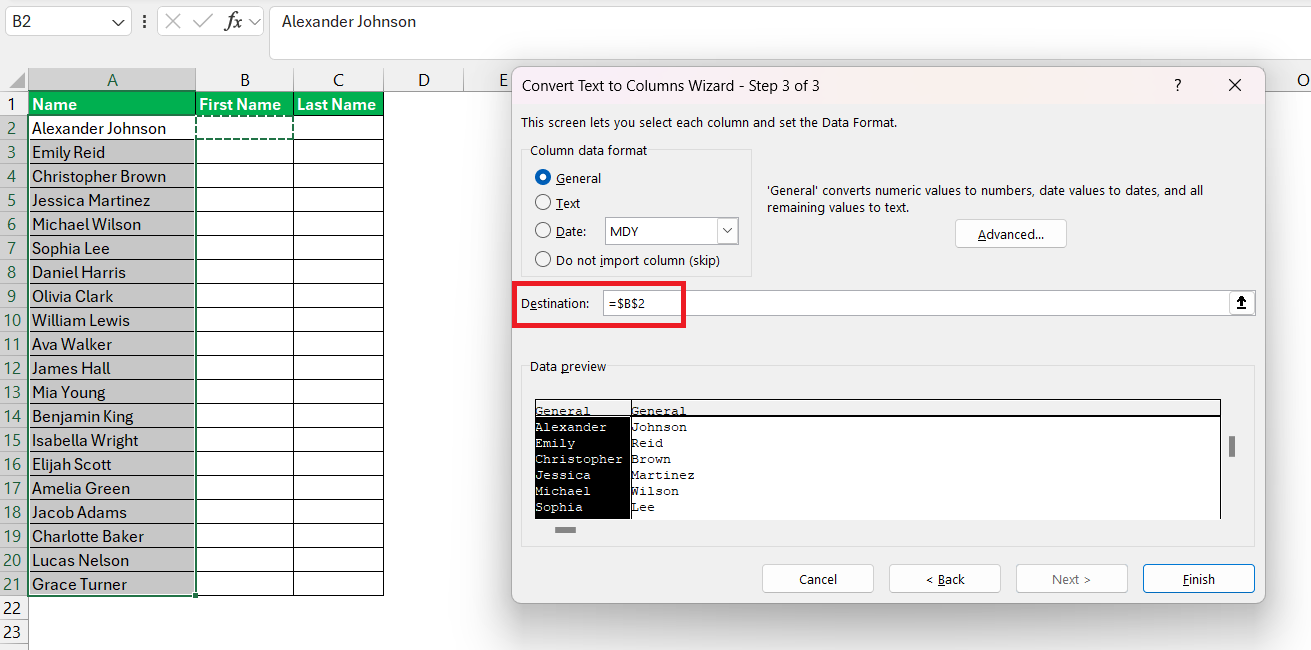This screenshot has height=650, width=1311.
Task: Click cell containing Jacob Adams
Action: 112,512
